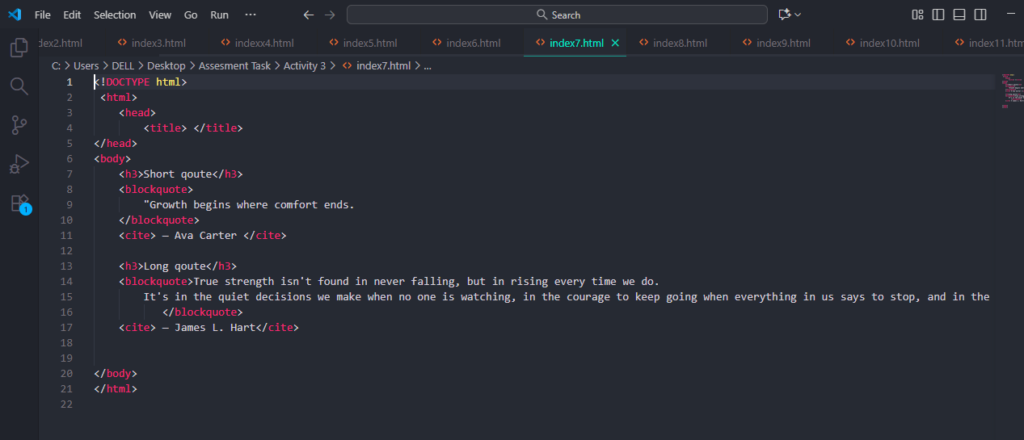The image size is (1024, 440).
Task: Open the Search view in activity bar
Action: click(x=18, y=86)
